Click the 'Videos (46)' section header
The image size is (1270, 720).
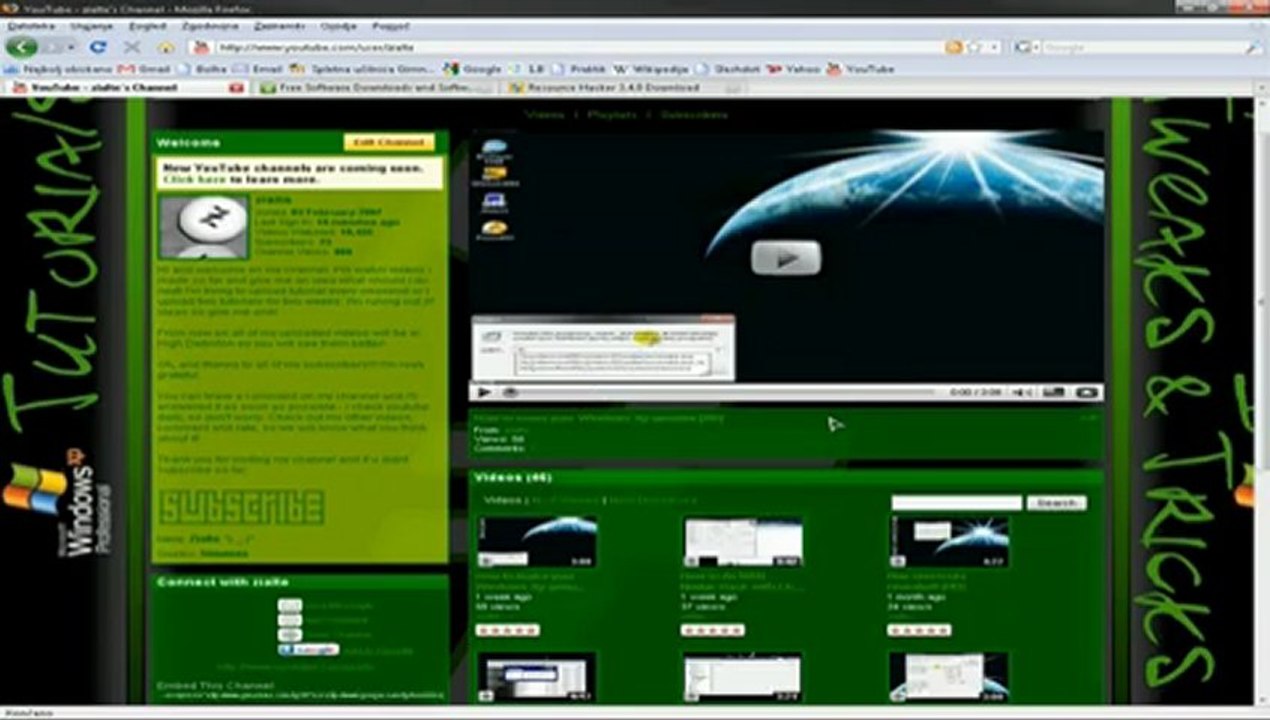[514, 478]
